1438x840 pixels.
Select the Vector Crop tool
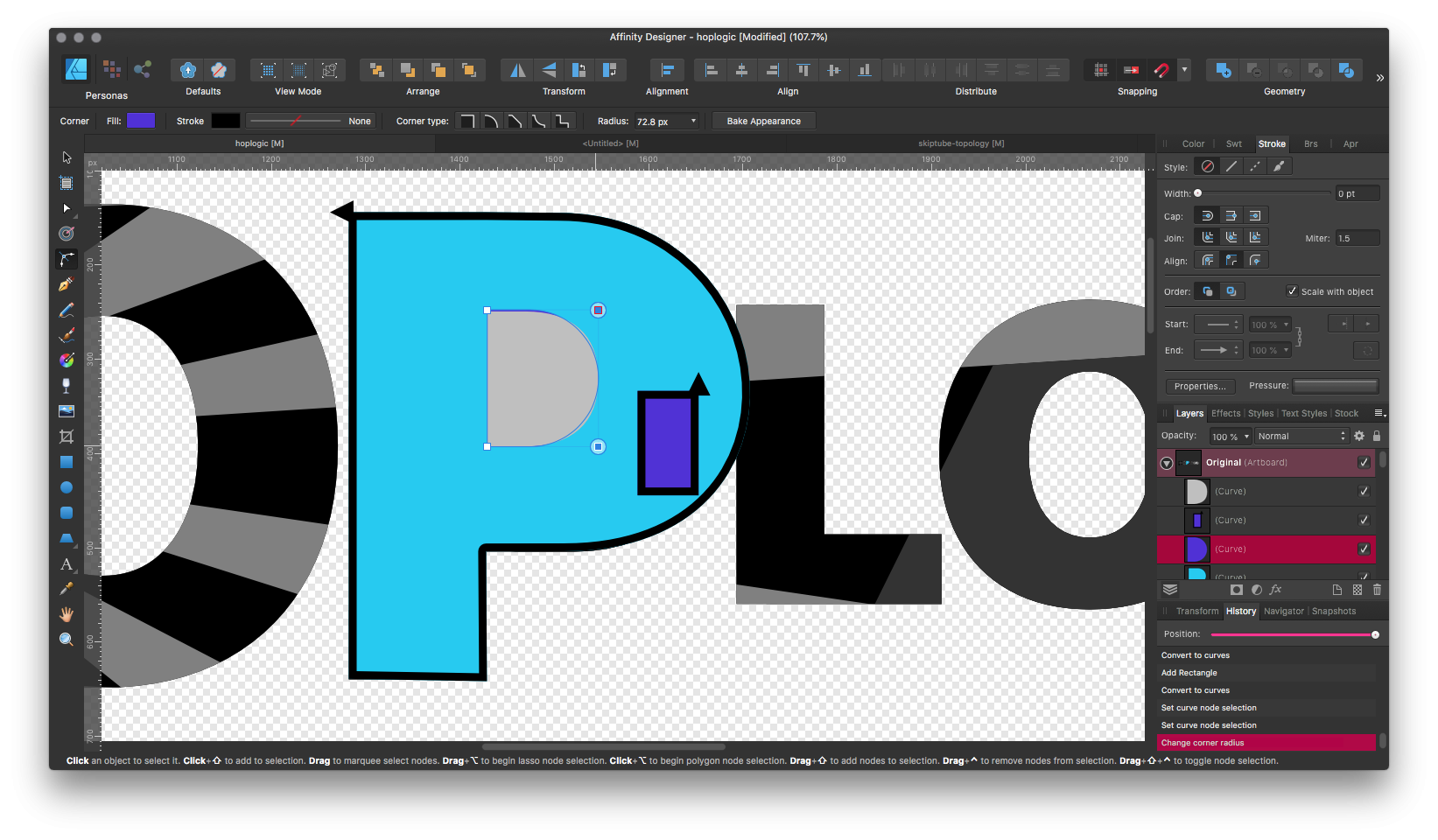coord(67,437)
